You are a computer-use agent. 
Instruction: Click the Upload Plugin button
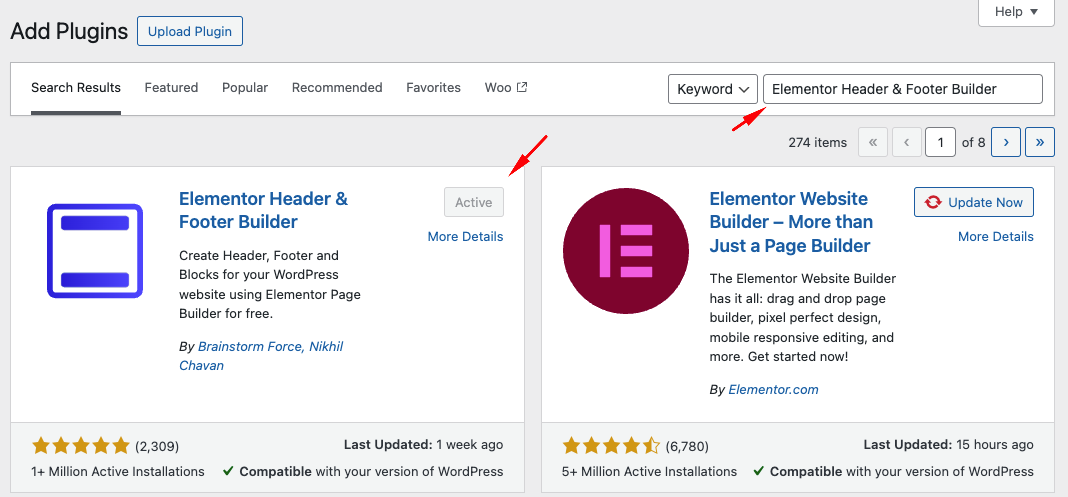pyautogui.click(x=190, y=31)
